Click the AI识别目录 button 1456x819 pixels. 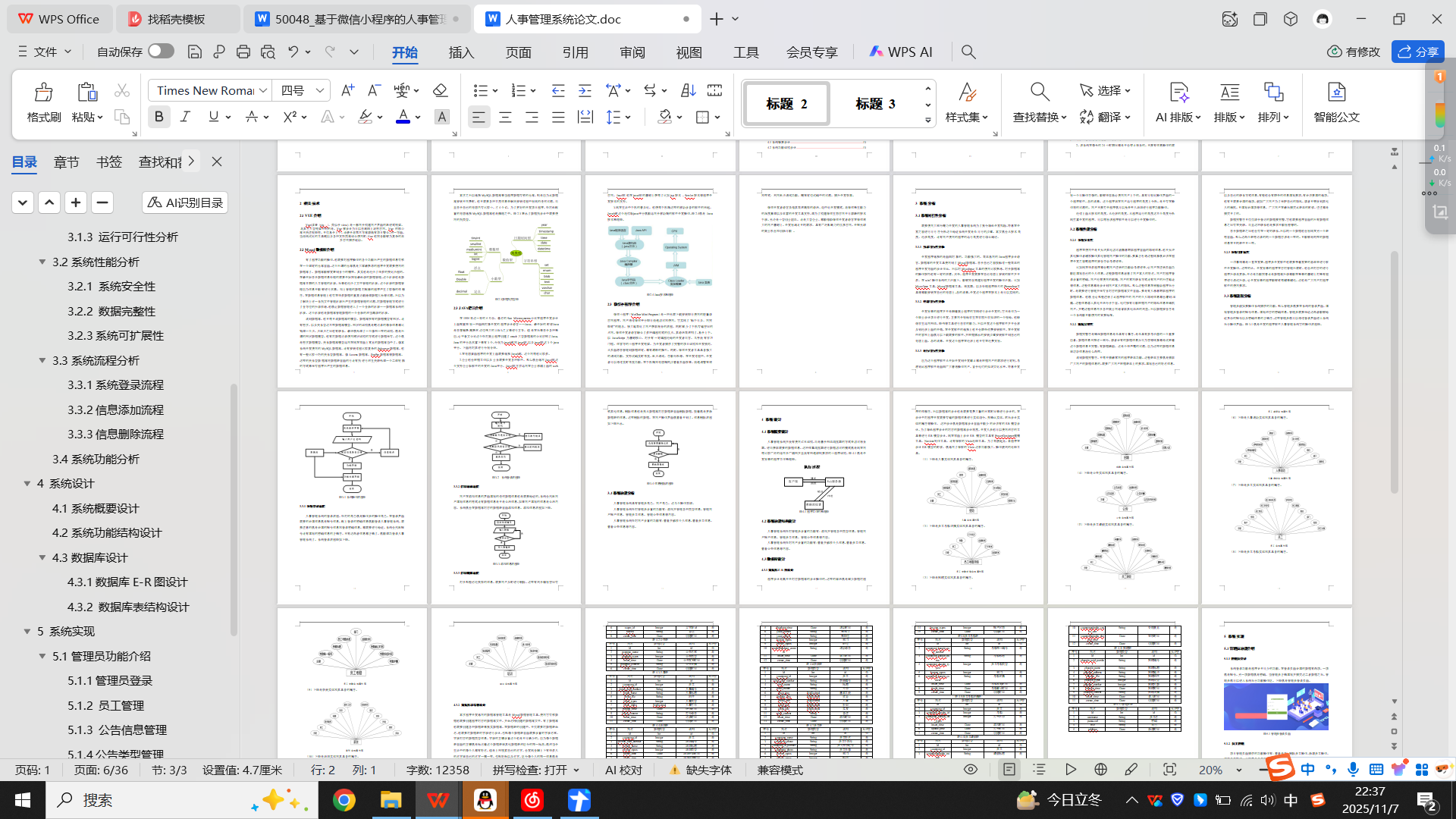(185, 202)
